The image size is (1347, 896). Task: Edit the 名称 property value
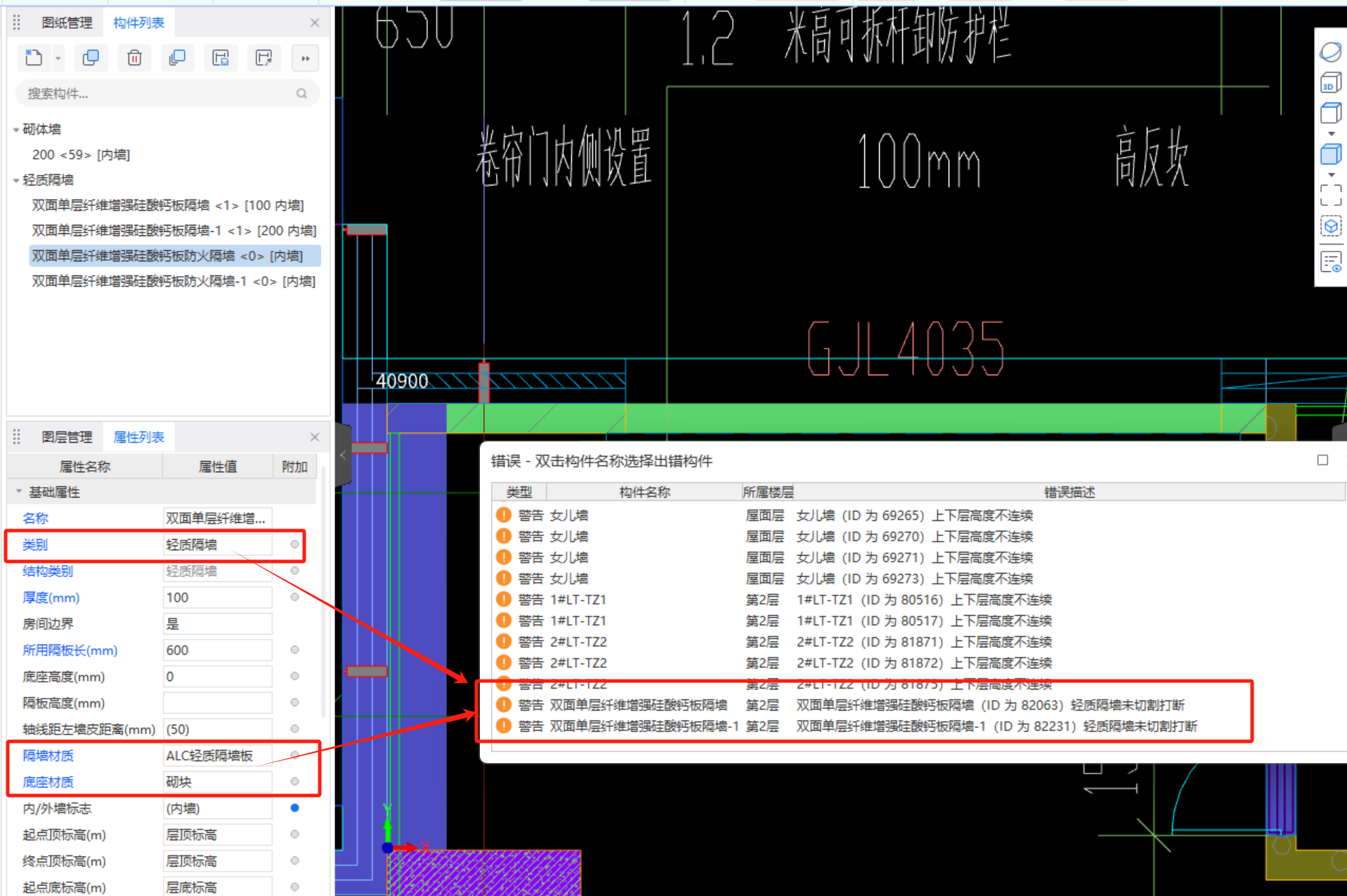click(x=217, y=518)
